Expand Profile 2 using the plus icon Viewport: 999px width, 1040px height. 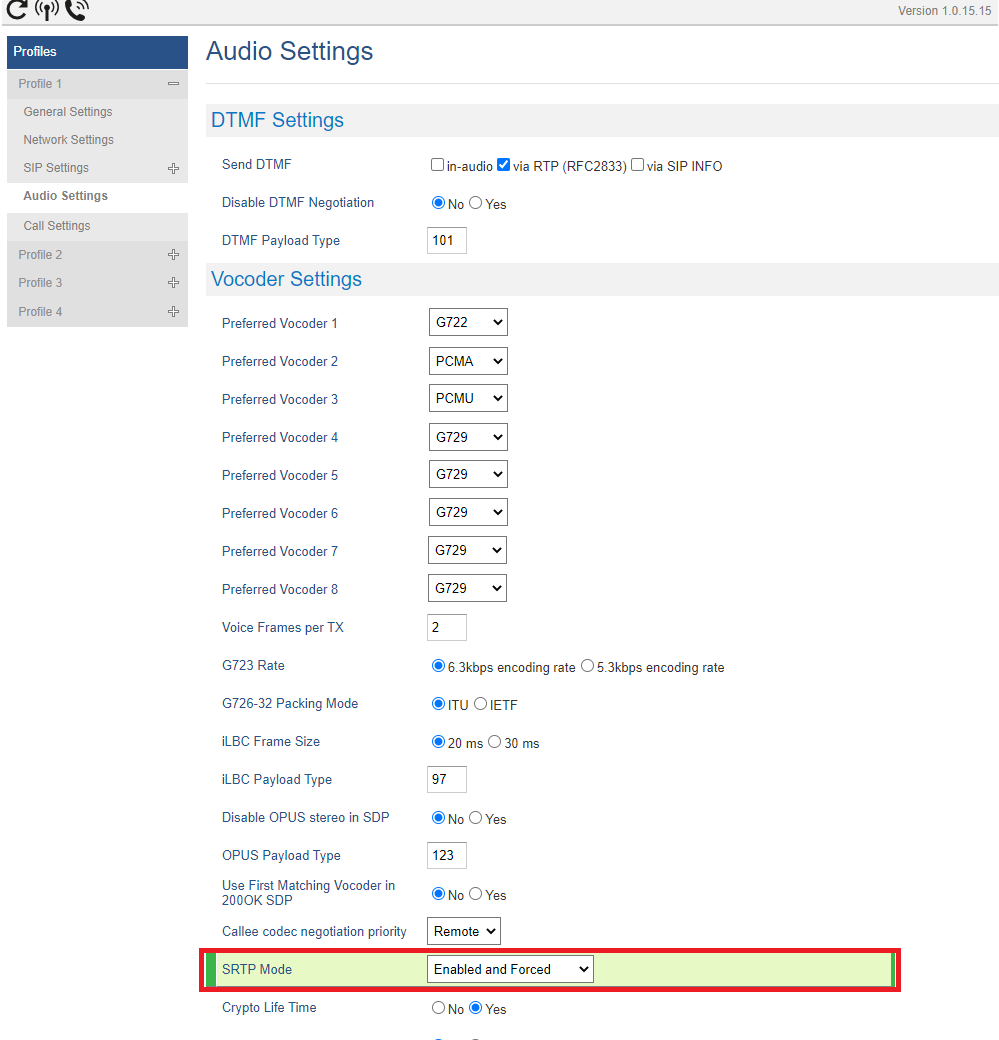[173, 255]
